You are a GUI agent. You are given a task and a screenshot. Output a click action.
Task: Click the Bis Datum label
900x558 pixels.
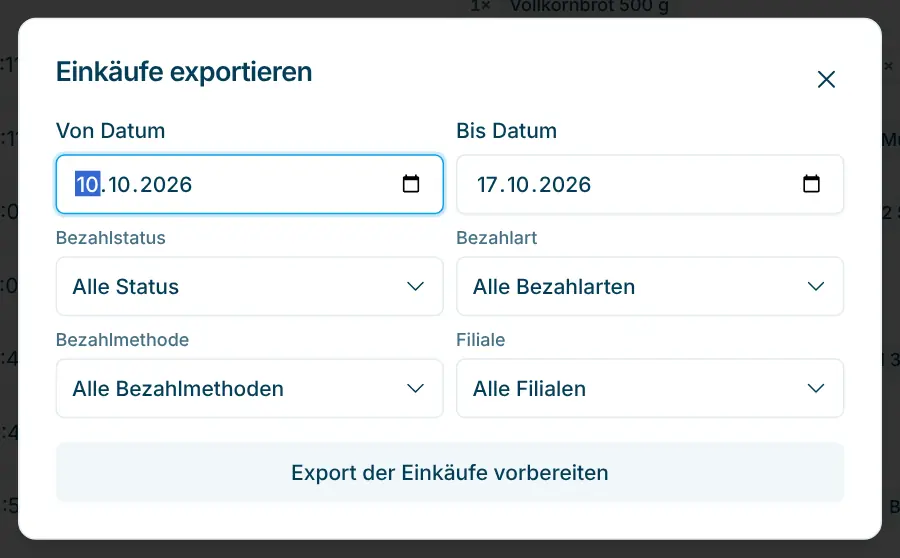click(x=506, y=131)
